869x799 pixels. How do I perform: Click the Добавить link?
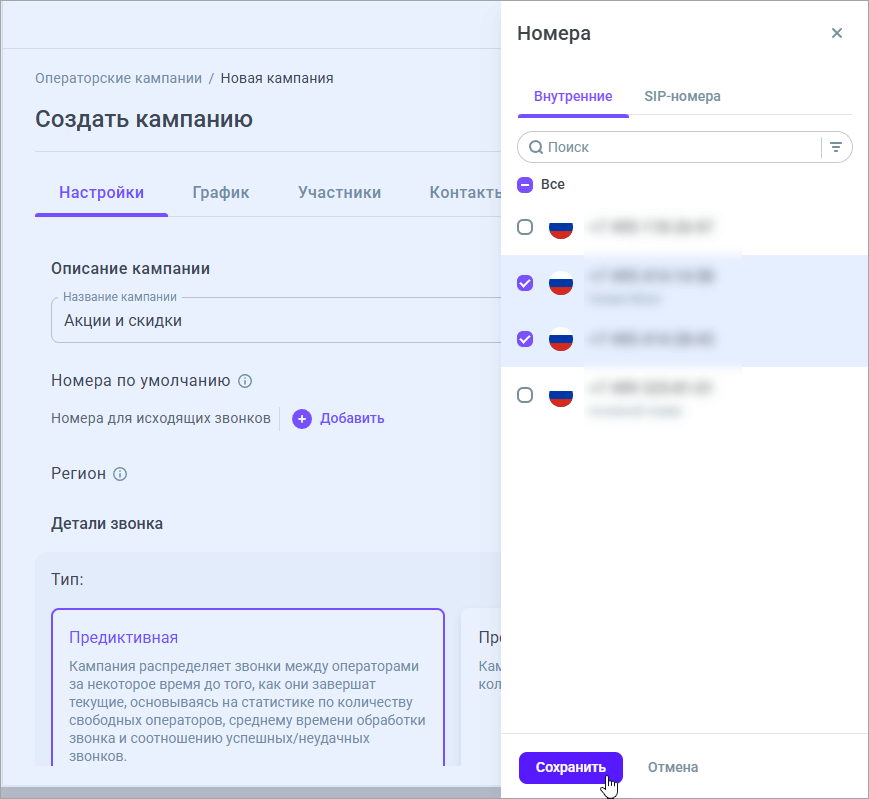[352, 419]
